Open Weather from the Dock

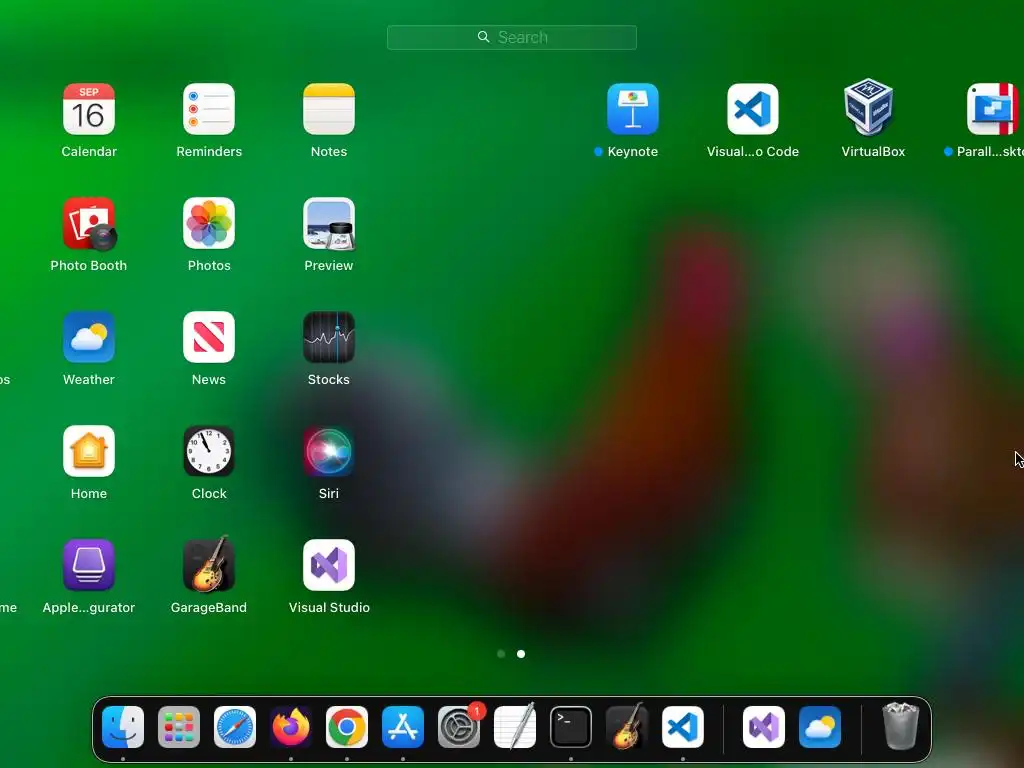[820, 727]
